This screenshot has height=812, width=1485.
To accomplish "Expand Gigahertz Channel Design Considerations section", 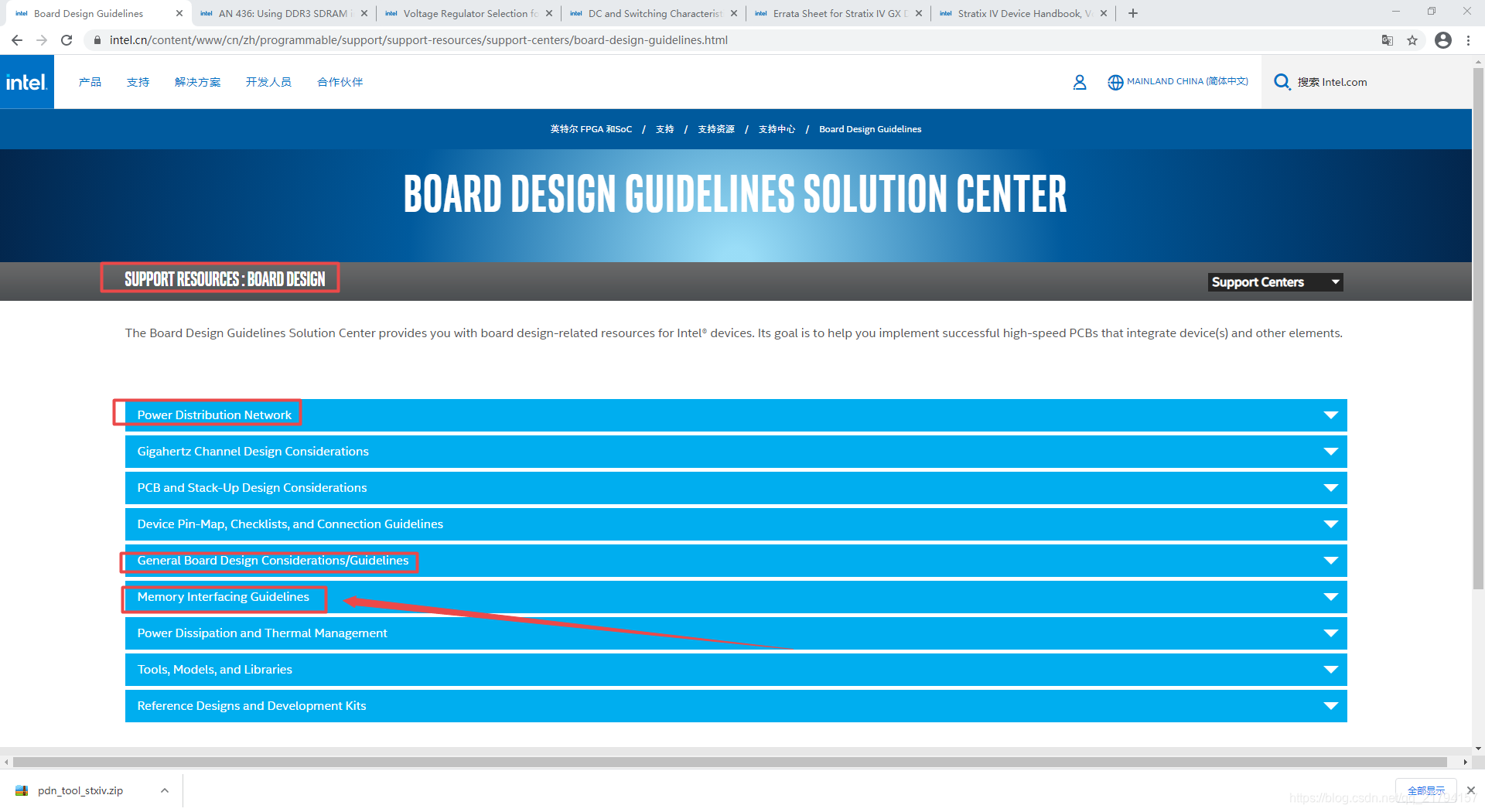I will click(x=736, y=452).
